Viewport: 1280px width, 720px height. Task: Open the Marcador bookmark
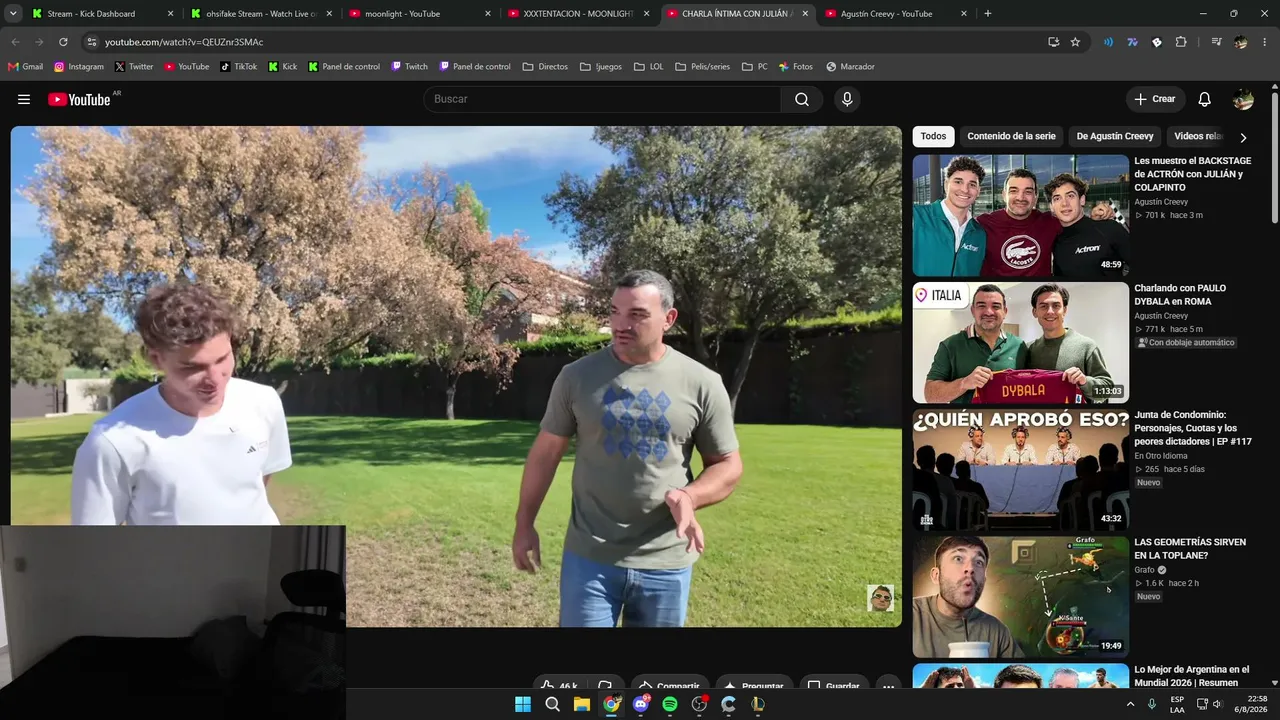pyautogui.click(x=850, y=67)
